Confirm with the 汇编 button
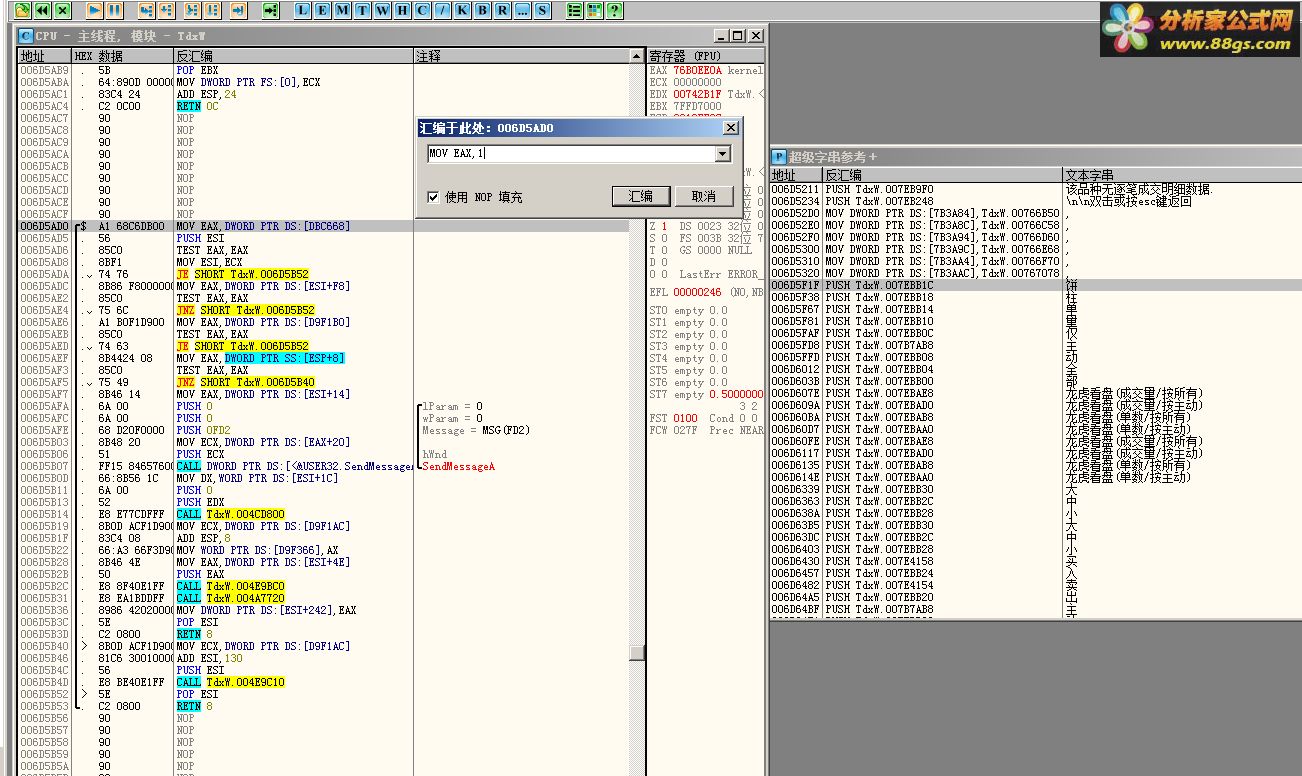Image resolution: width=1302 pixels, height=776 pixels. 641,196
